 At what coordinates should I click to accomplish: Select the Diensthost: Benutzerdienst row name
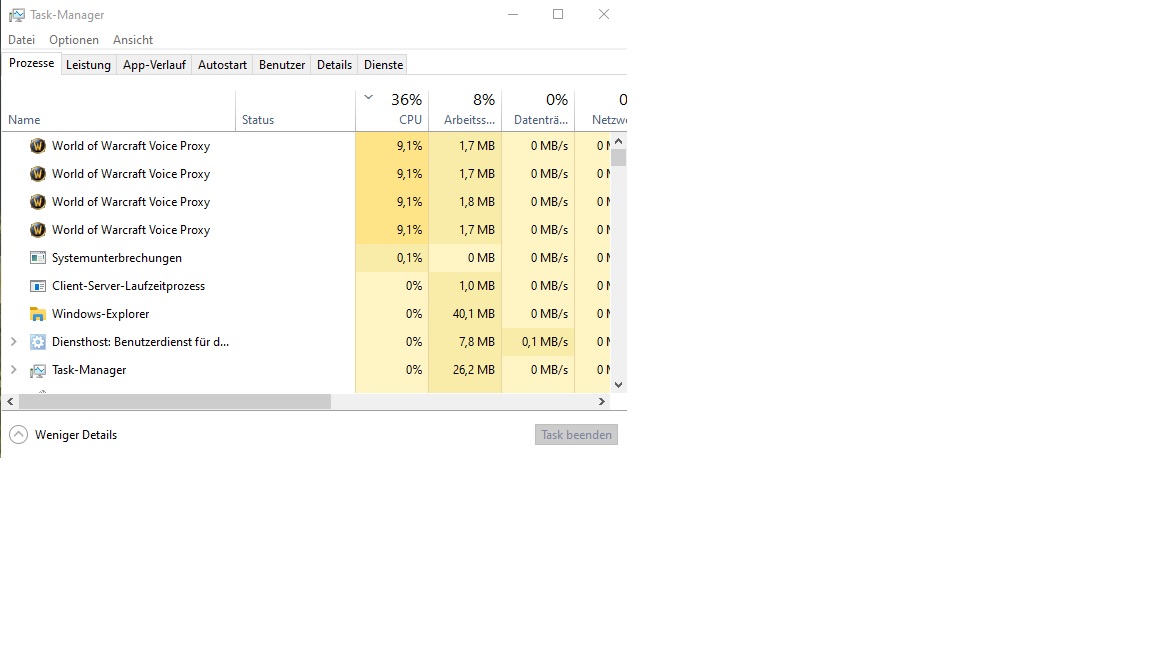[x=140, y=342]
